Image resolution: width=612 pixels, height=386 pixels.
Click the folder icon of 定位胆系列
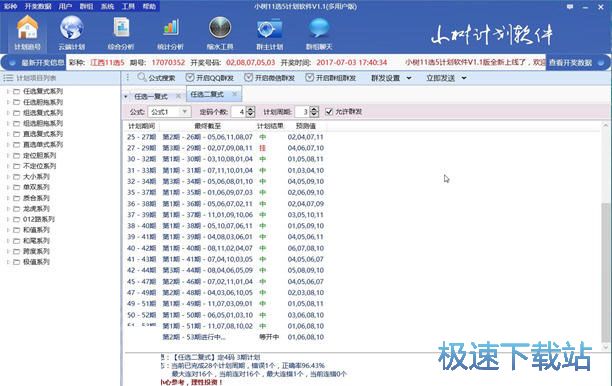[x=16, y=155]
